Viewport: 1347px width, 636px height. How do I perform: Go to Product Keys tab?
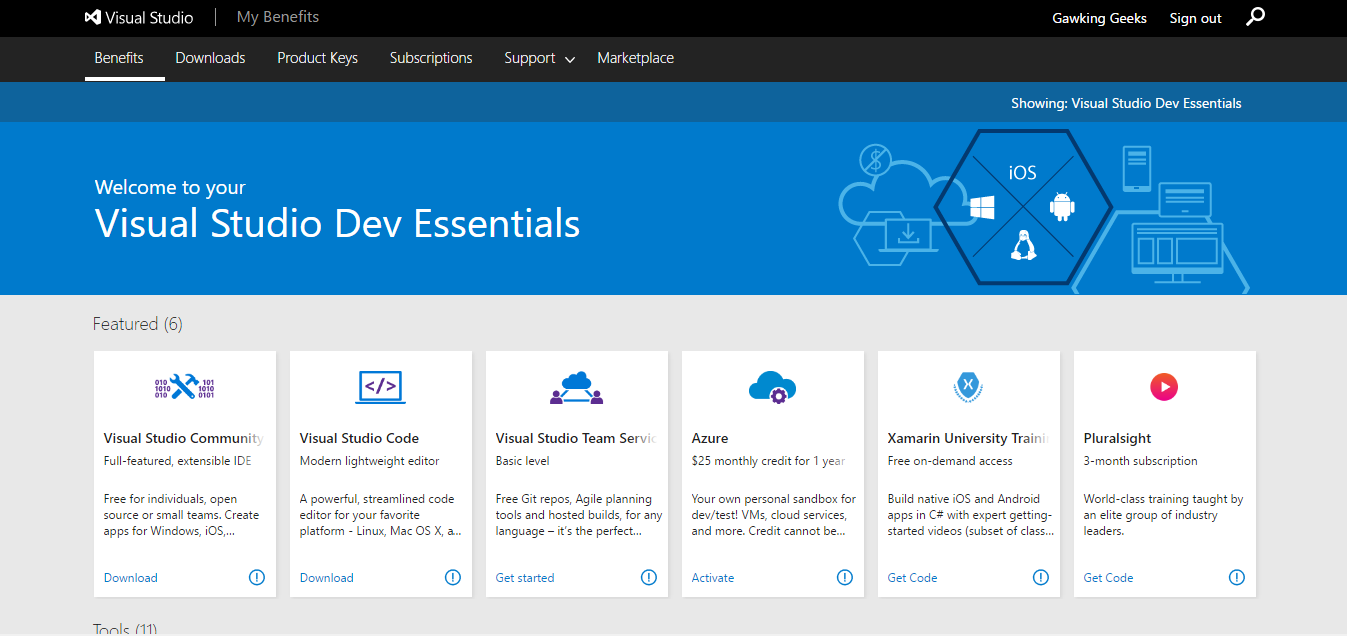[317, 58]
